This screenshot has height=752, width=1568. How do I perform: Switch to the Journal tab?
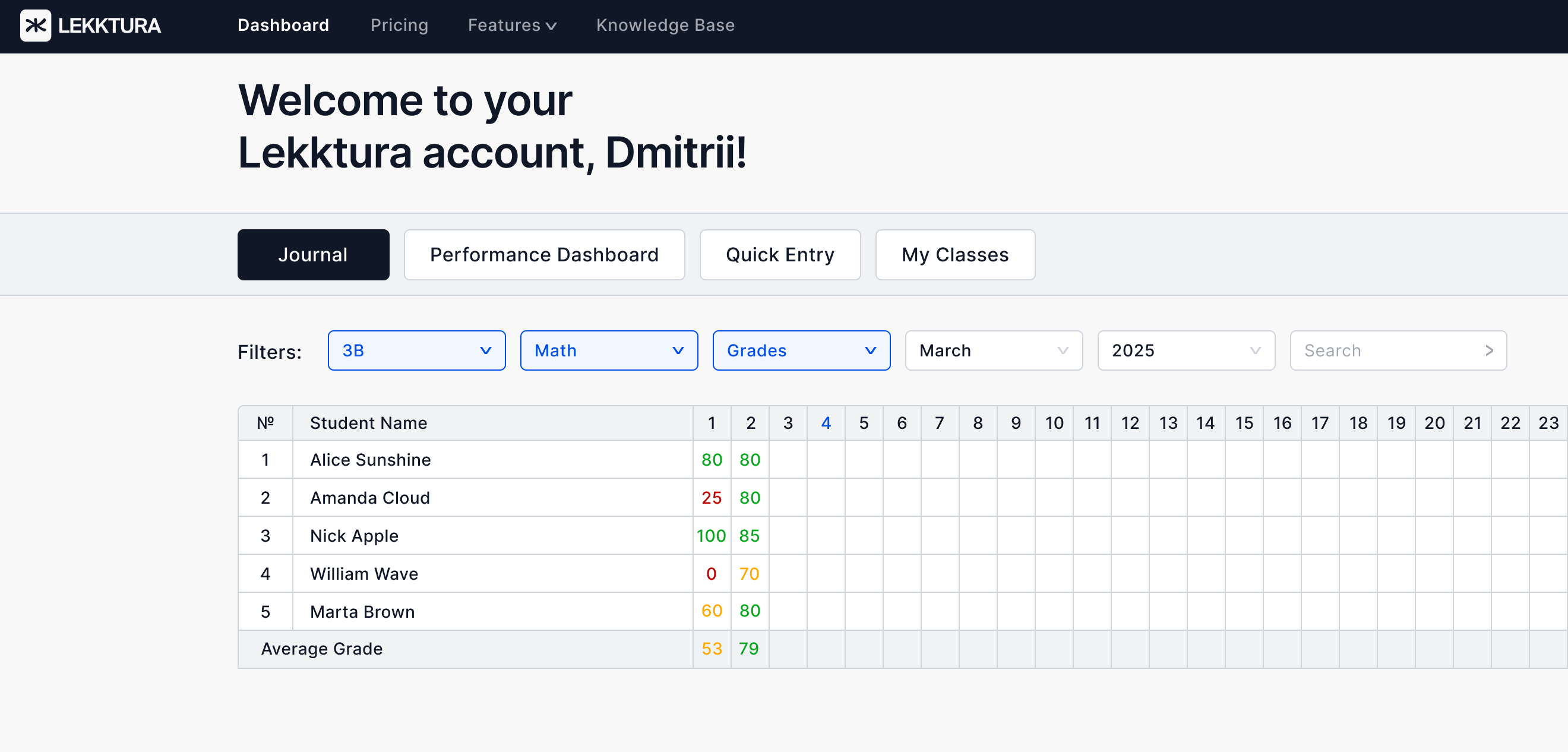(x=313, y=254)
